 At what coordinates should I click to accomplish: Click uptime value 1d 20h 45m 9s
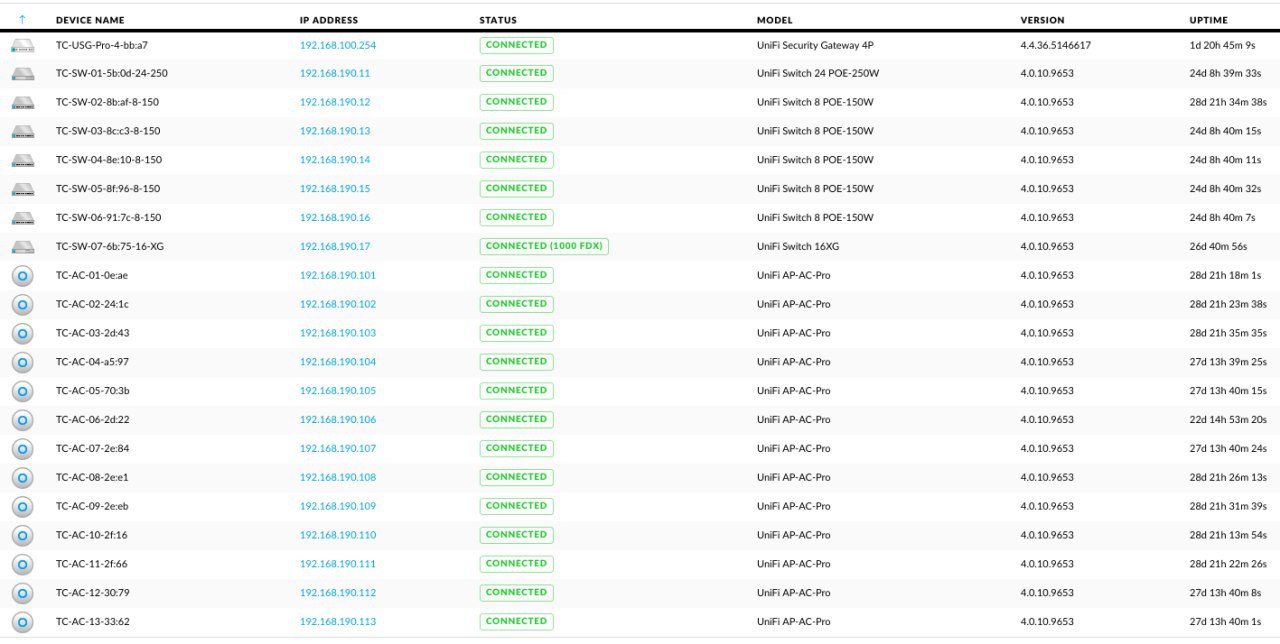tap(1221, 45)
